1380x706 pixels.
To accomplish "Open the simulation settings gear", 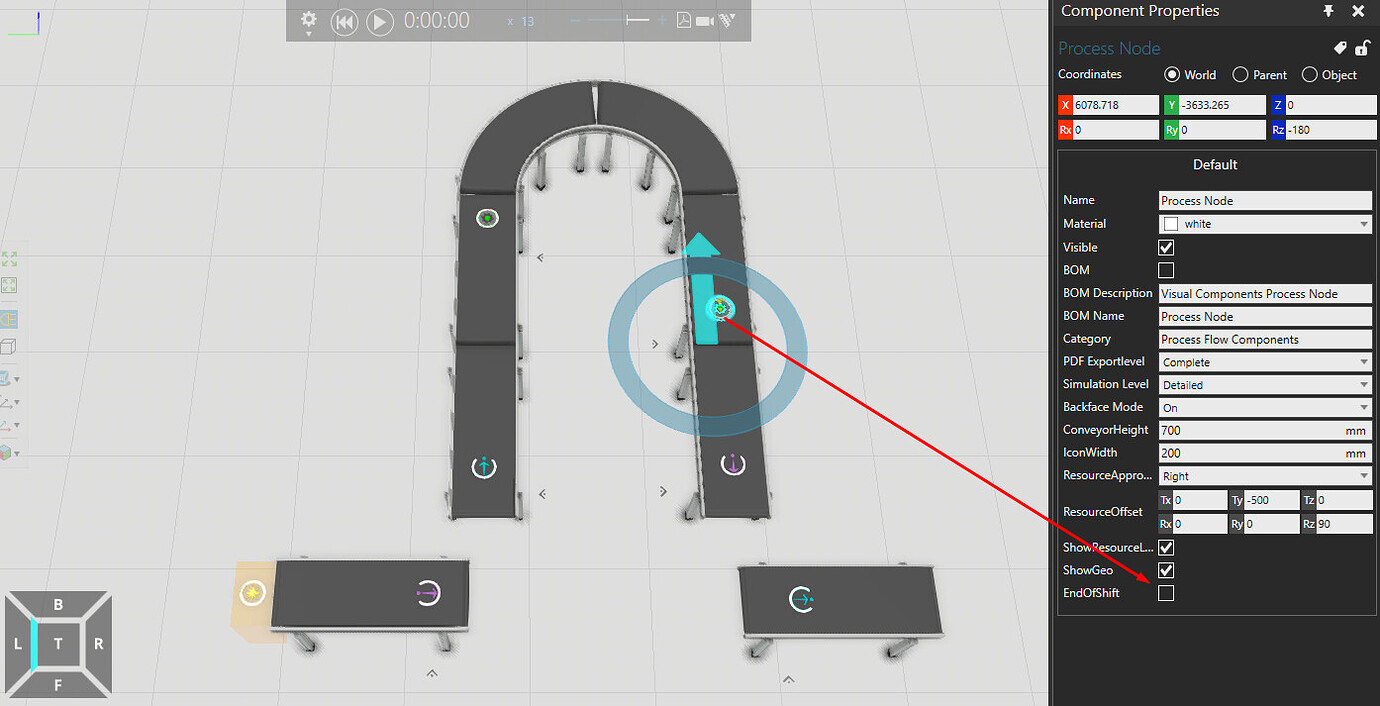I will click(308, 21).
